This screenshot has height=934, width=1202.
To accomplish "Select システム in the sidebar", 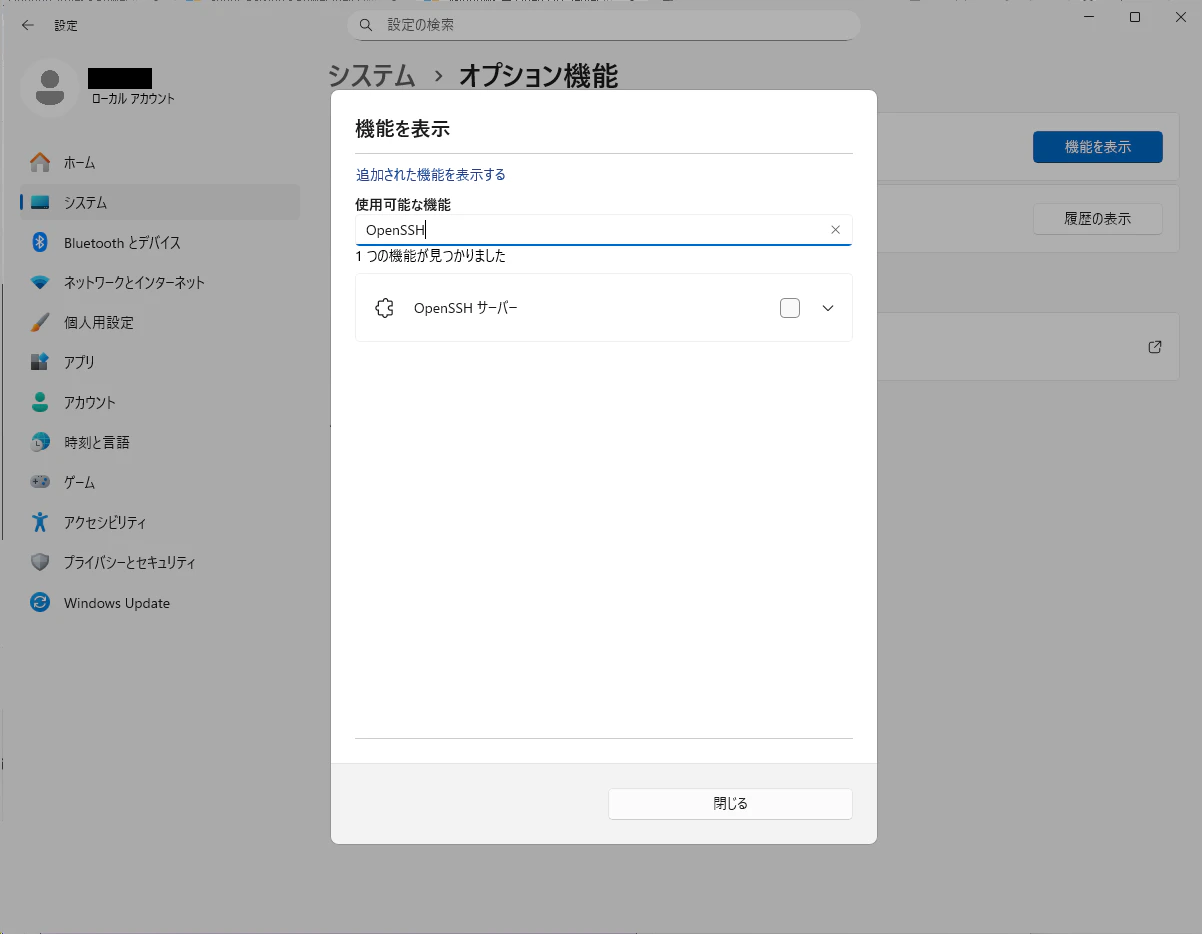I will pyautogui.click(x=160, y=202).
